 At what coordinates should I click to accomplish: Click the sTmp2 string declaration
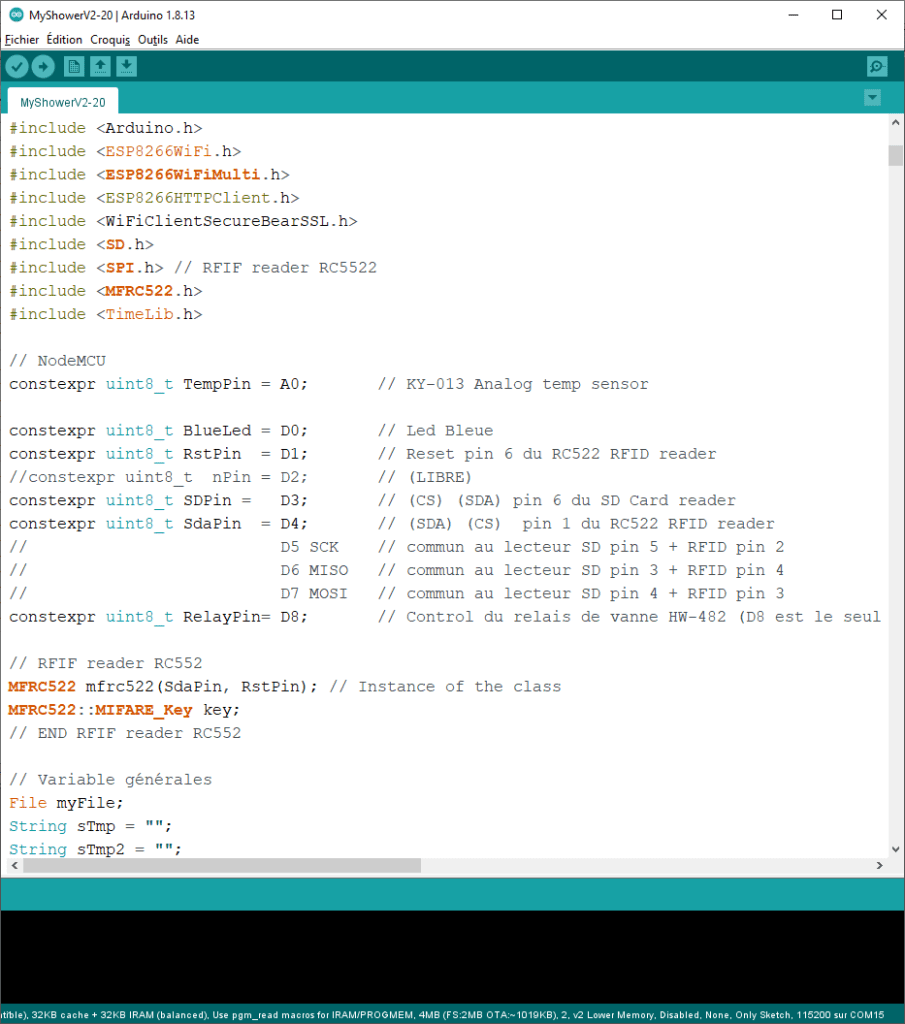(x=95, y=849)
